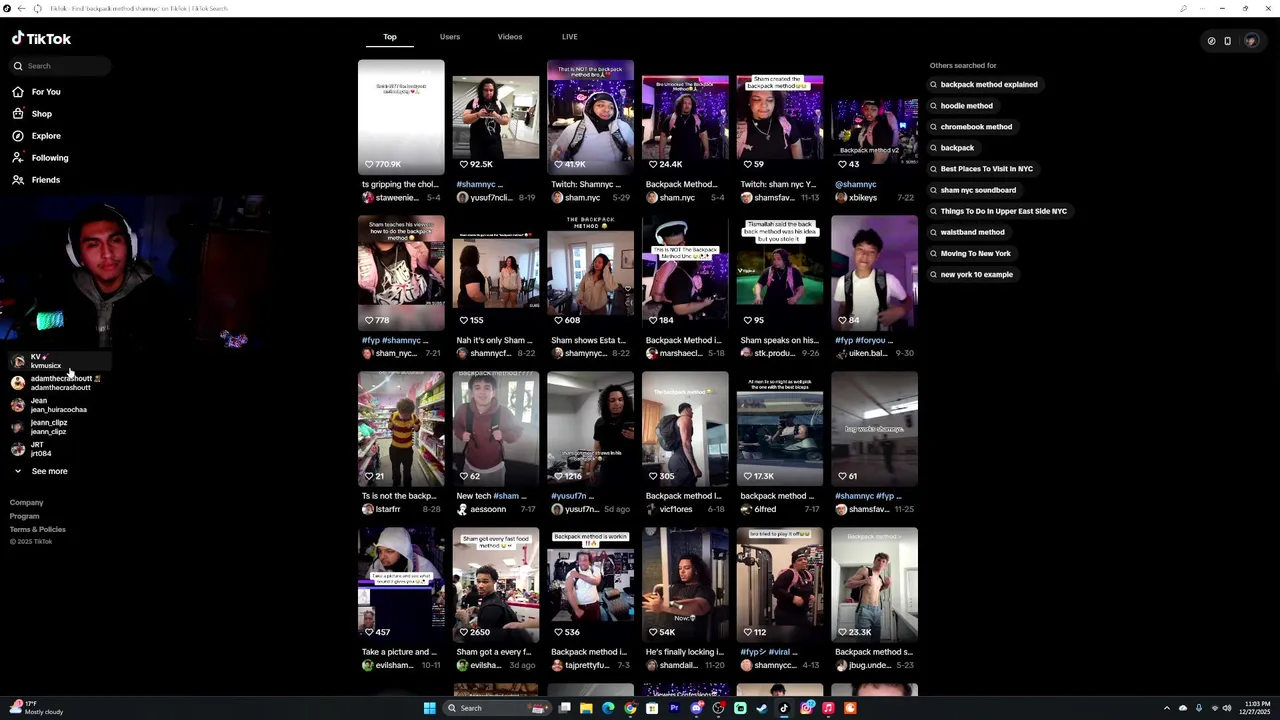Open Microsoft Store from the taskbar
The width and height of the screenshot is (1280, 720).
tap(652, 708)
